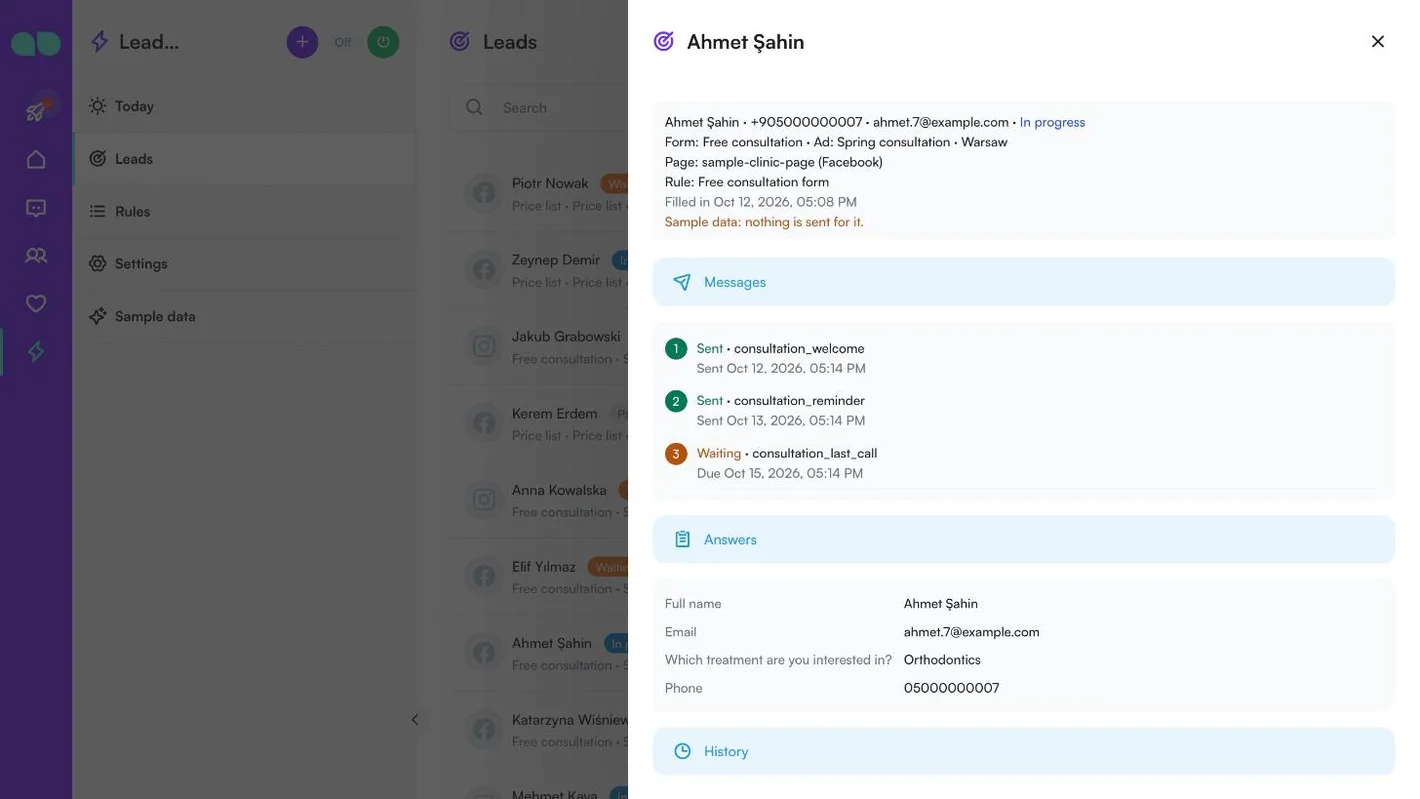Click the Facebook avatar beside Piotr Nowak
Image resolution: width=1420 pixels, height=799 pixels.
pyautogui.click(x=484, y=193)
